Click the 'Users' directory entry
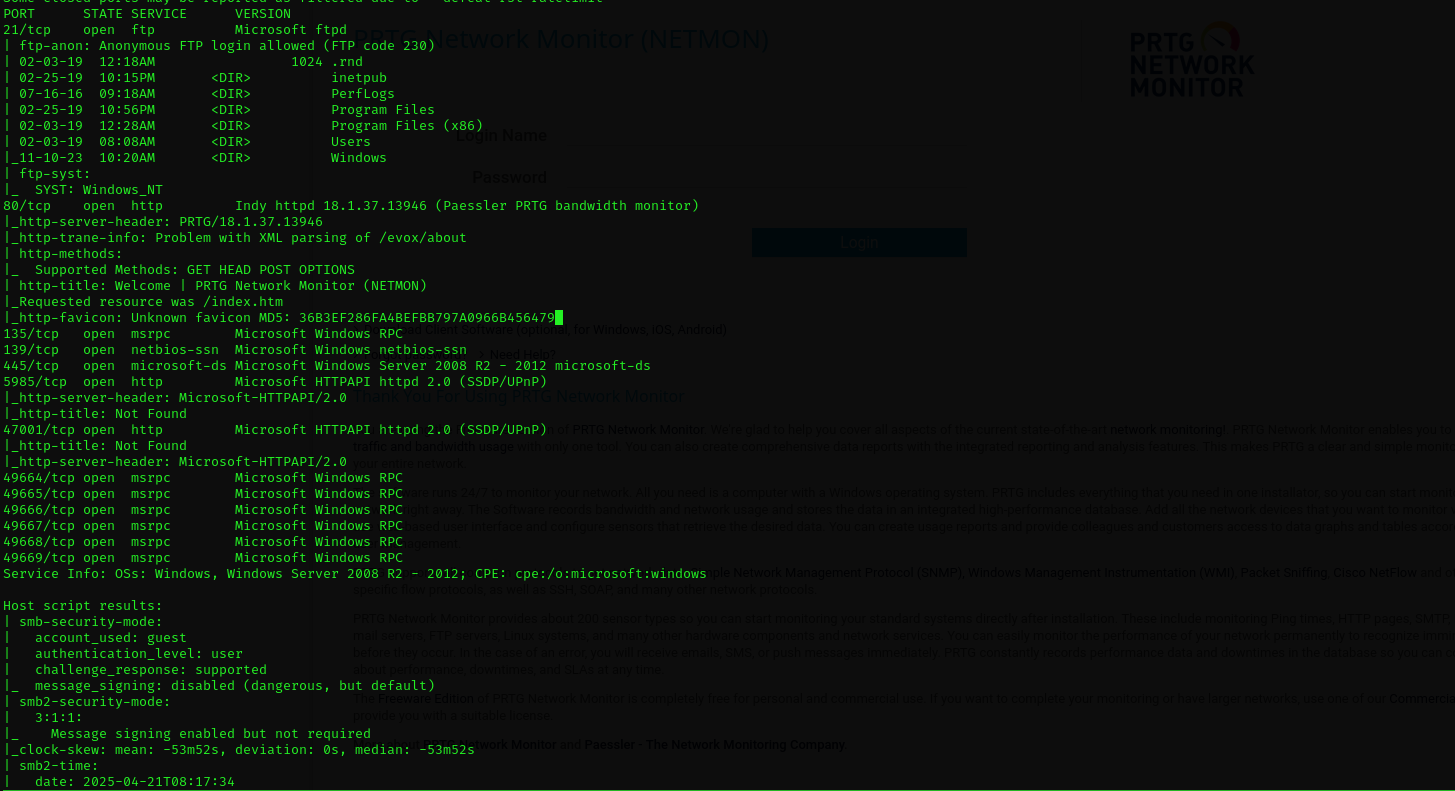Image resolution: width=1455 pixels, height=791 pixels. point(351,142)
